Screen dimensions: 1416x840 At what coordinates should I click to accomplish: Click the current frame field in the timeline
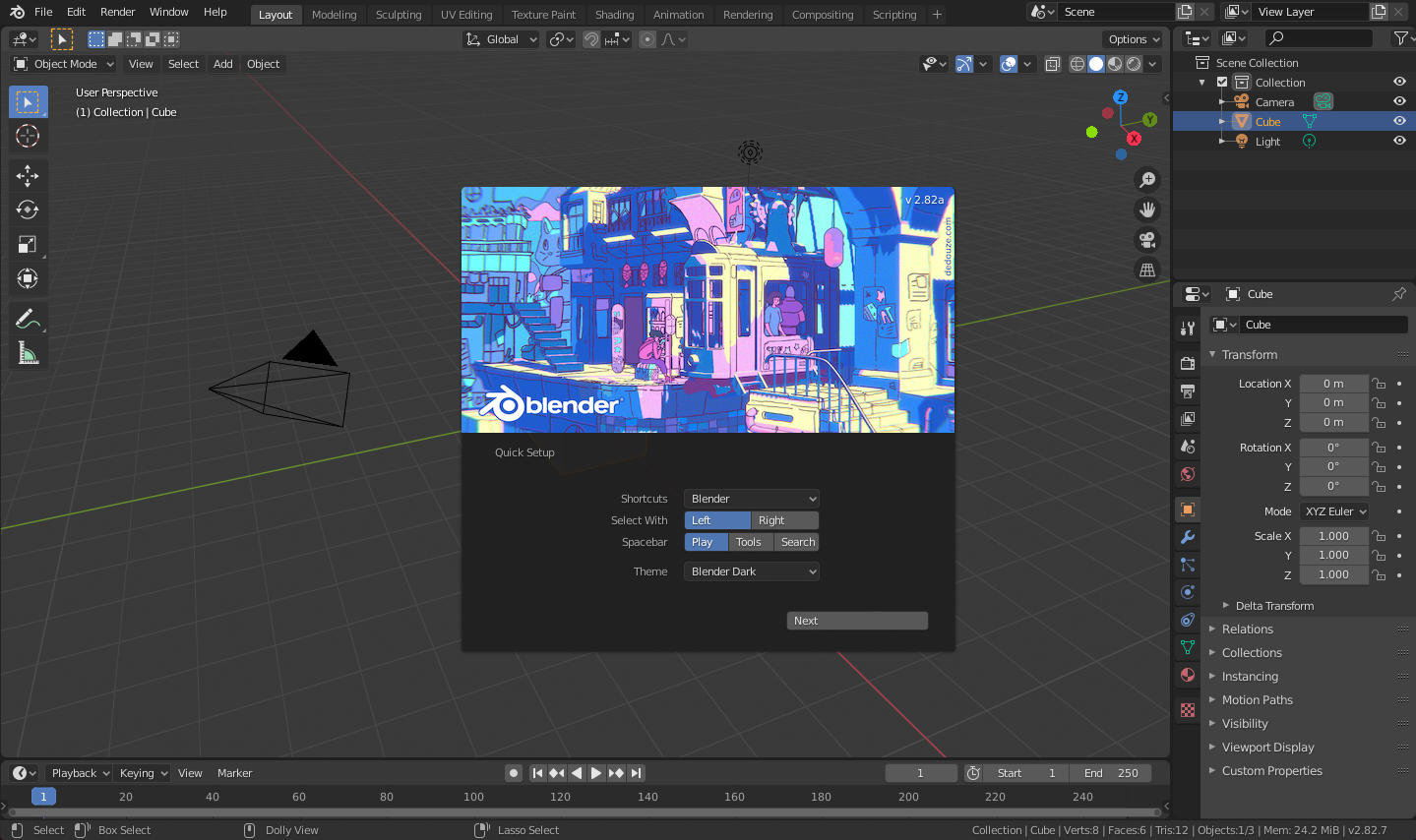pos(920,772)
